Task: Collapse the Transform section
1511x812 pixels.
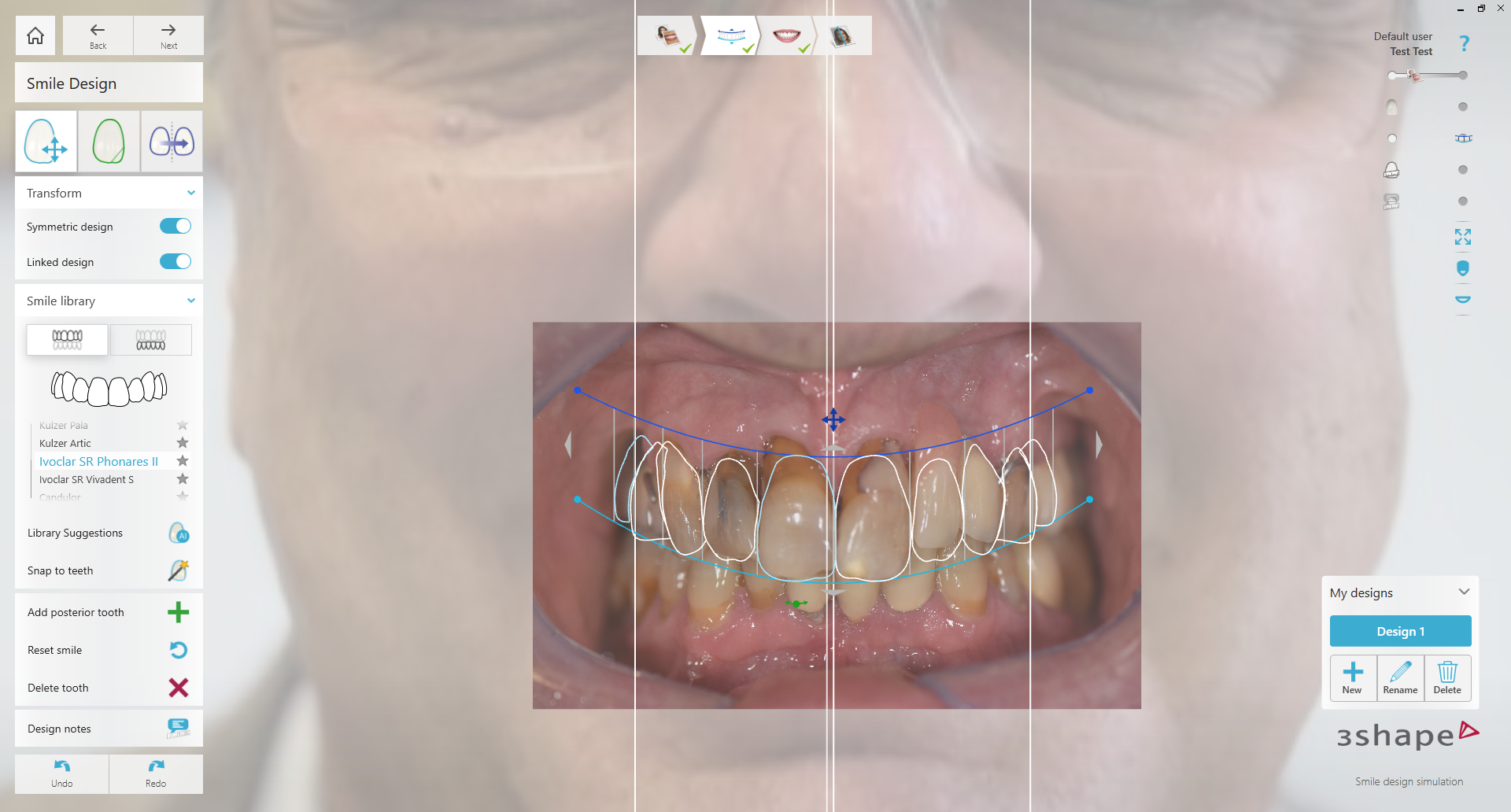Action: pos(191,193)
